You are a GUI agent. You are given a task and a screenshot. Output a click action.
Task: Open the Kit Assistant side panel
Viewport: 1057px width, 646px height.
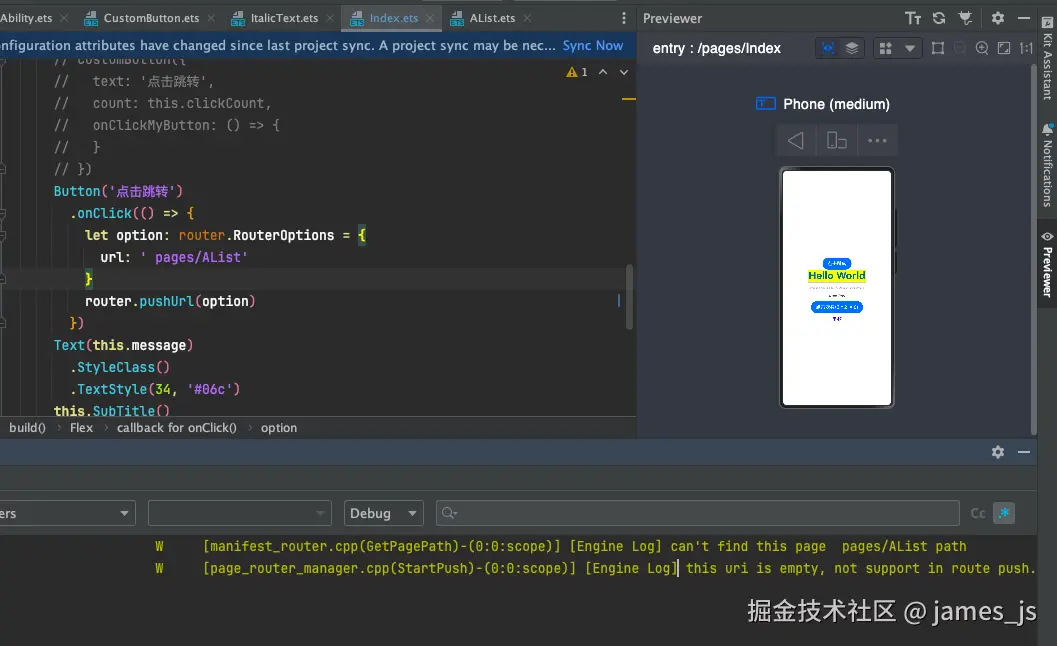[1047, 59]
